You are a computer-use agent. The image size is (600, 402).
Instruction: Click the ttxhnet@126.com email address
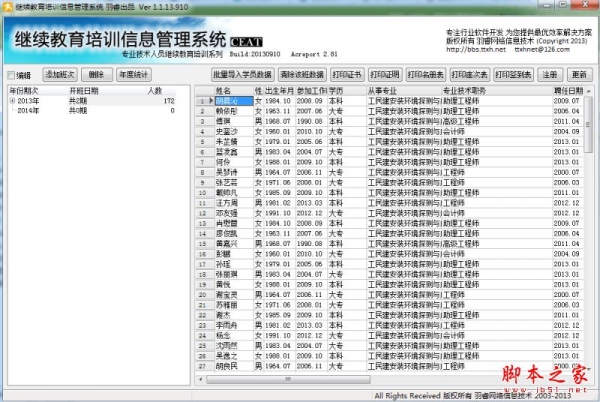542,49
